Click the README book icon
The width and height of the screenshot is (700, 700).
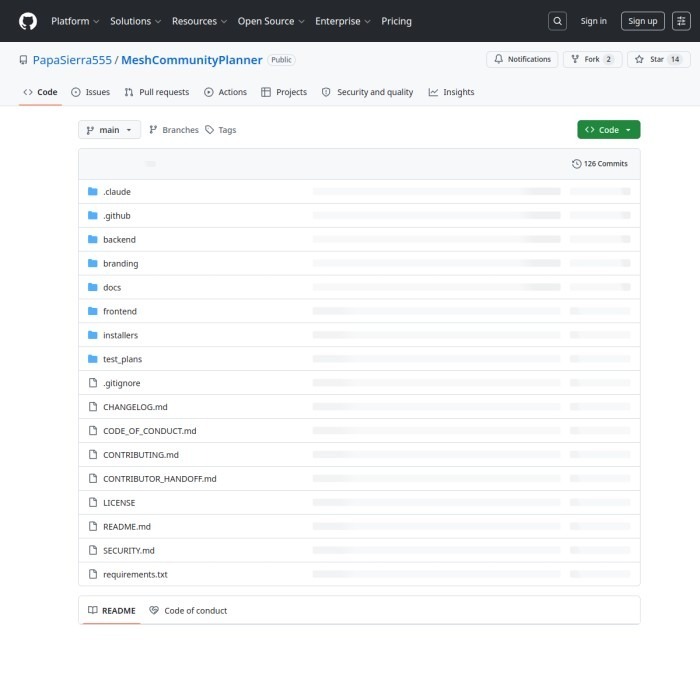[92, 610]
